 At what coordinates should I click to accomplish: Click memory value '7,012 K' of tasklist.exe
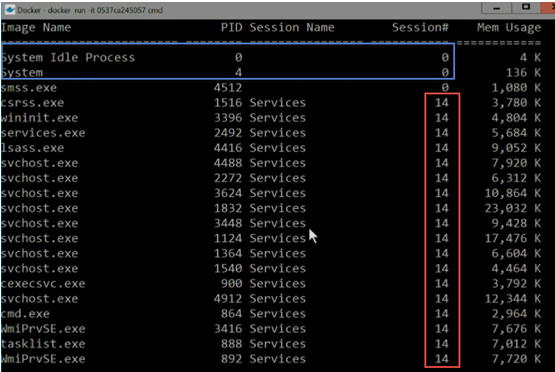(516, 344)
